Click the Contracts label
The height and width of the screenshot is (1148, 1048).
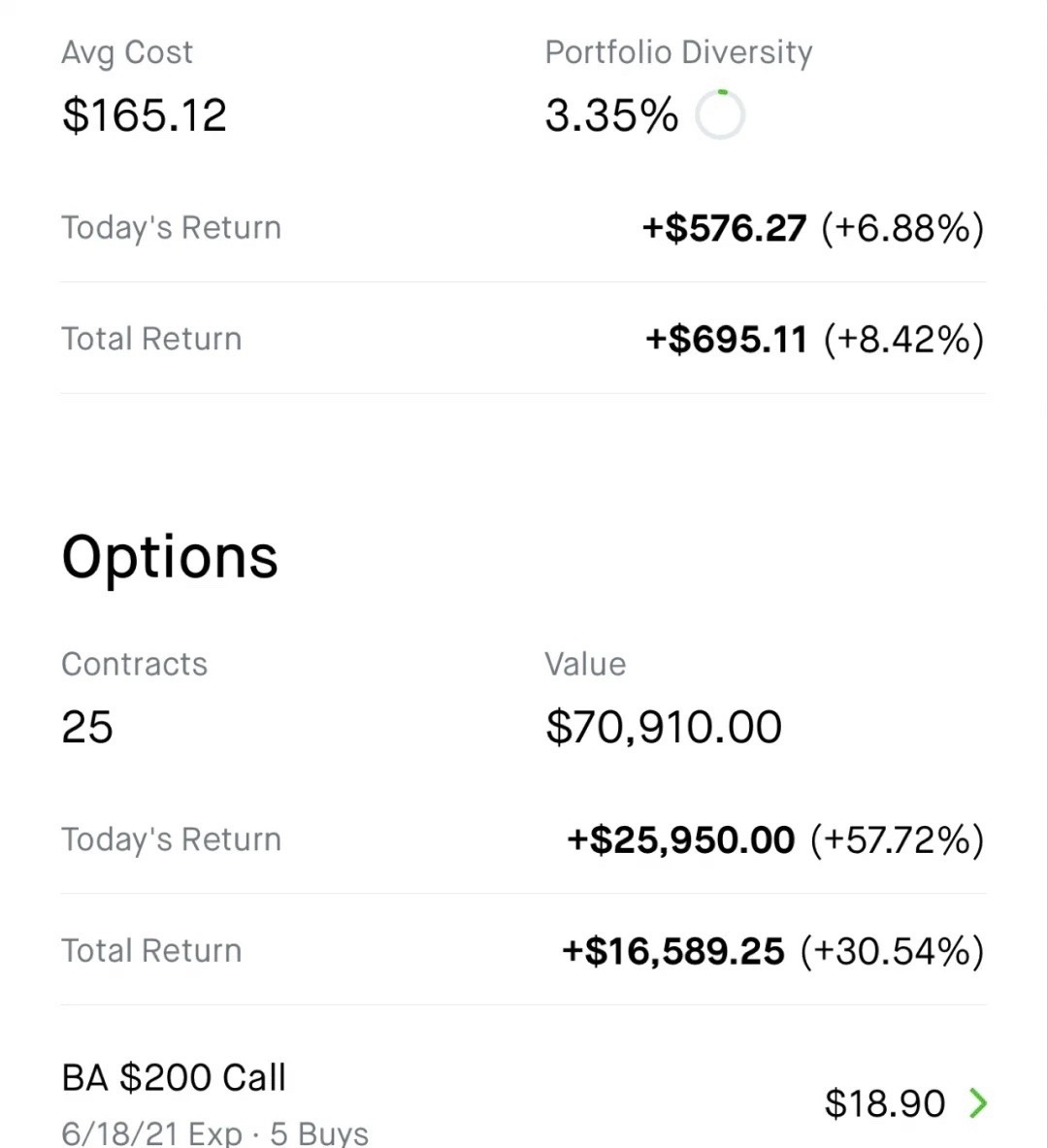click(134, 664)
